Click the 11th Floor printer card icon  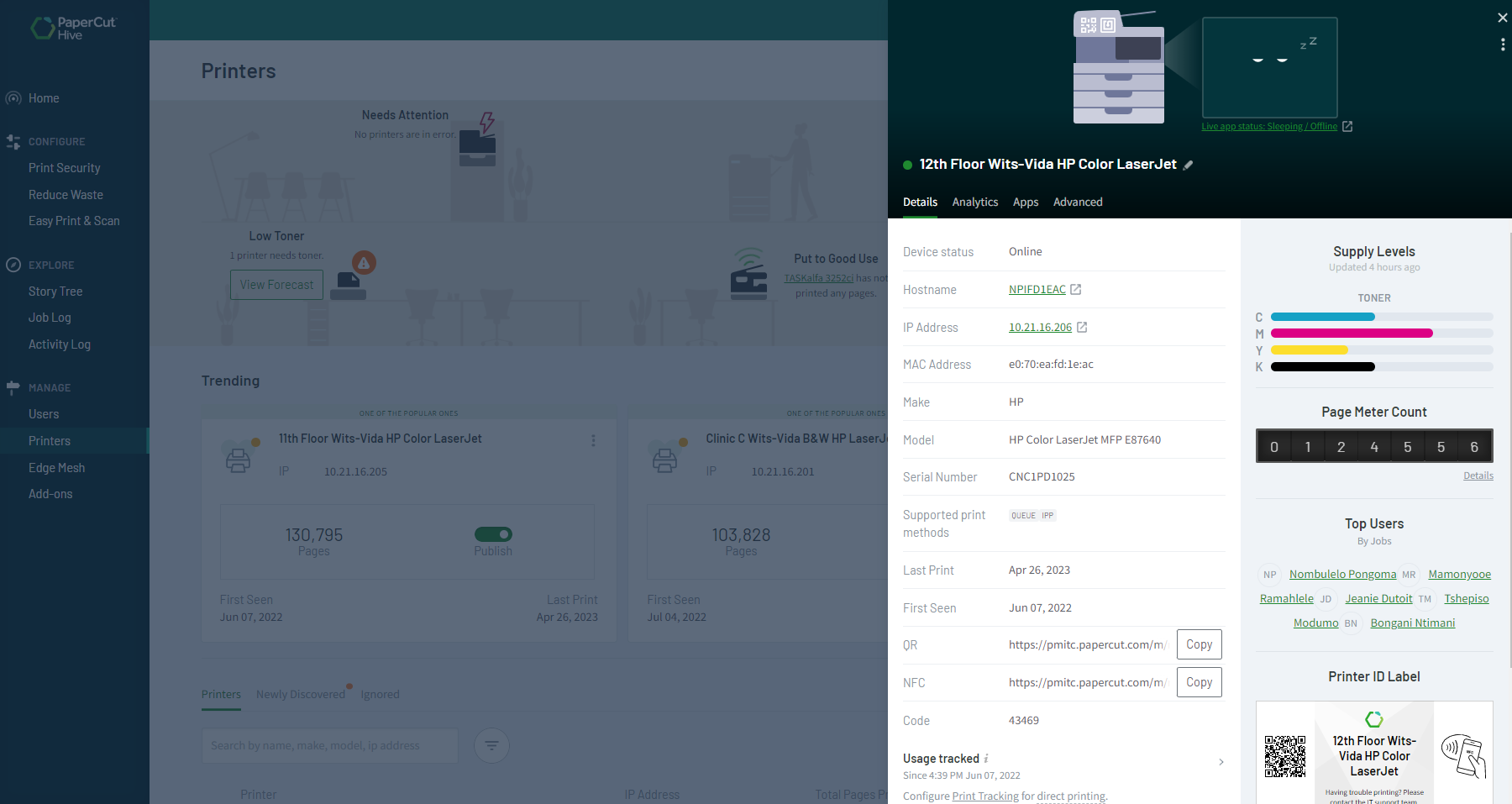[239, 459]
